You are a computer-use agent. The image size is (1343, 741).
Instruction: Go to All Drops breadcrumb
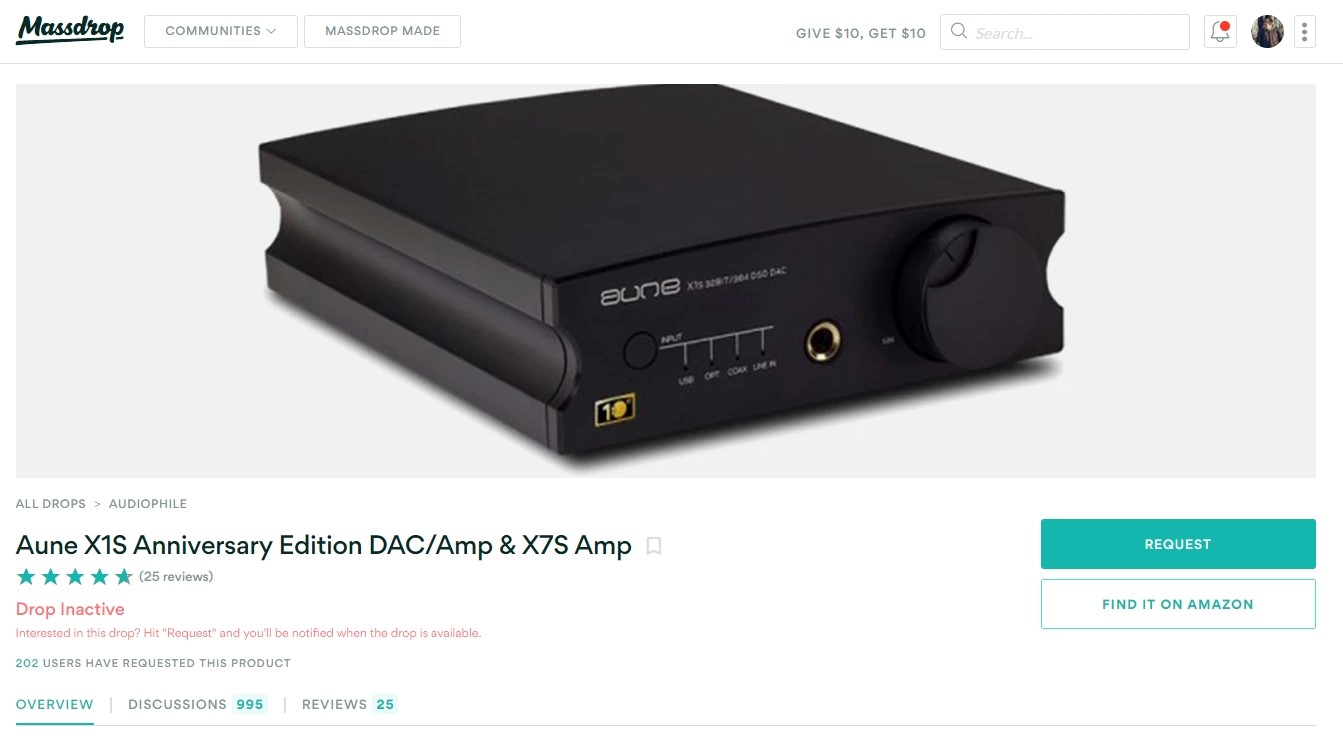(x=51, y=504)
